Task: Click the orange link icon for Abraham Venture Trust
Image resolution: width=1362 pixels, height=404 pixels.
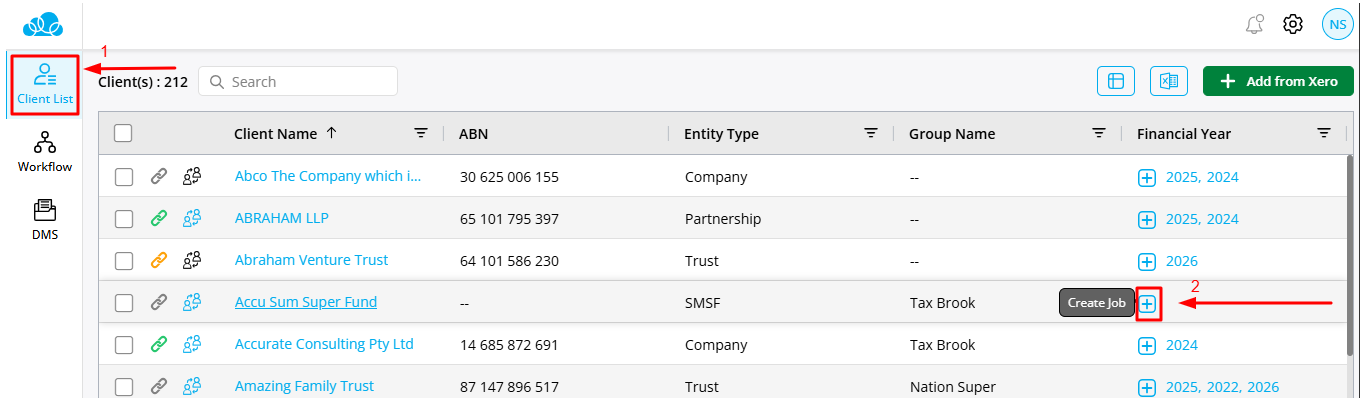Action: pyautogui.click(x=159, y=261)
